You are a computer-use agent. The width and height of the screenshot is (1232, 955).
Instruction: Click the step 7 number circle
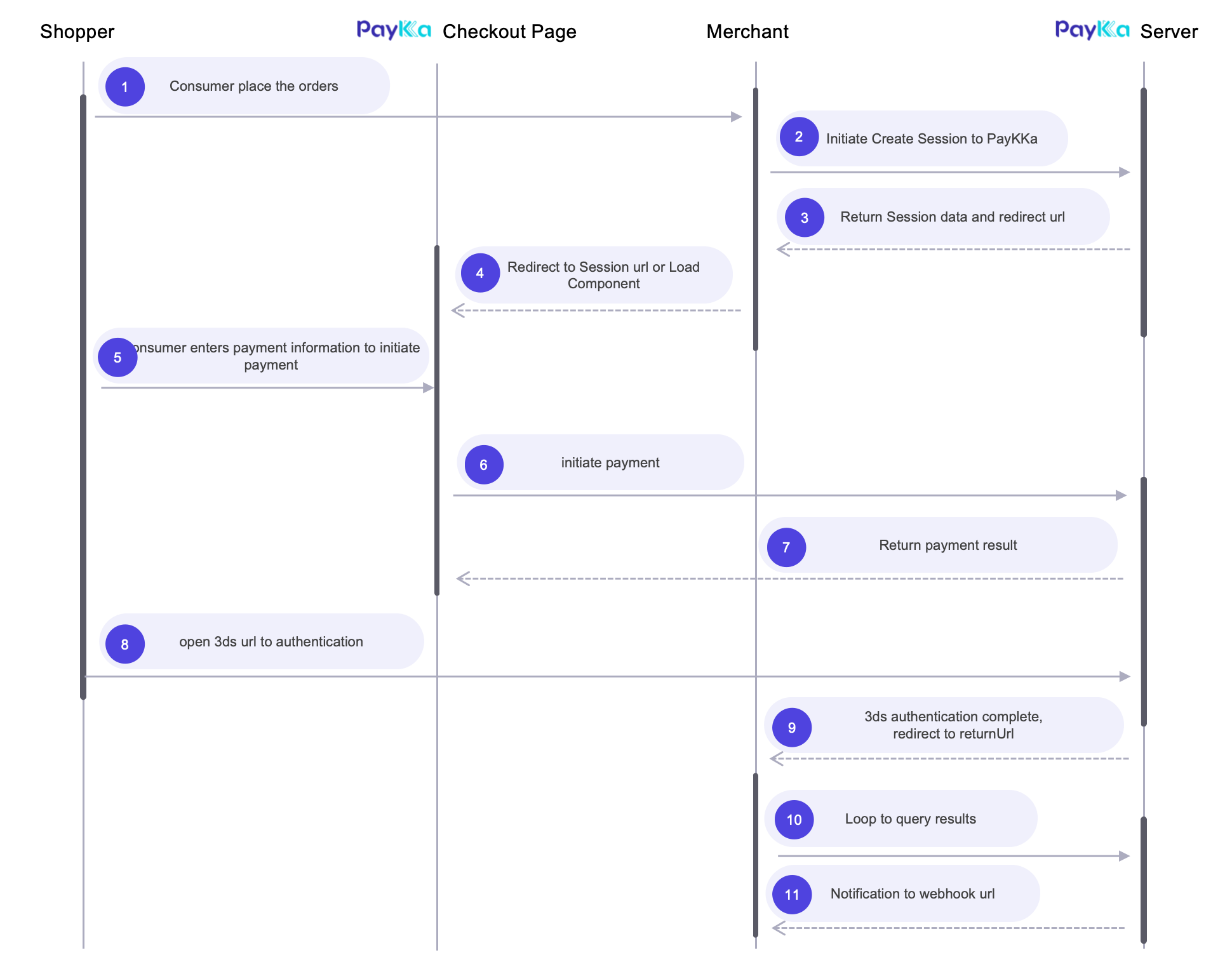[x=786, y=547]
